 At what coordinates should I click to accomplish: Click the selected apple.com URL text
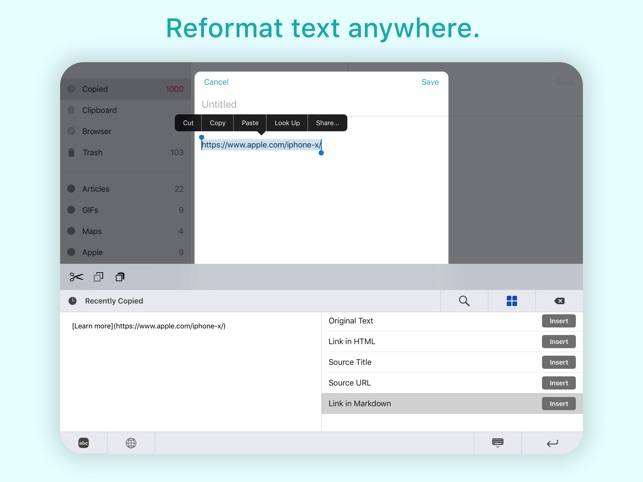(261, 145)
